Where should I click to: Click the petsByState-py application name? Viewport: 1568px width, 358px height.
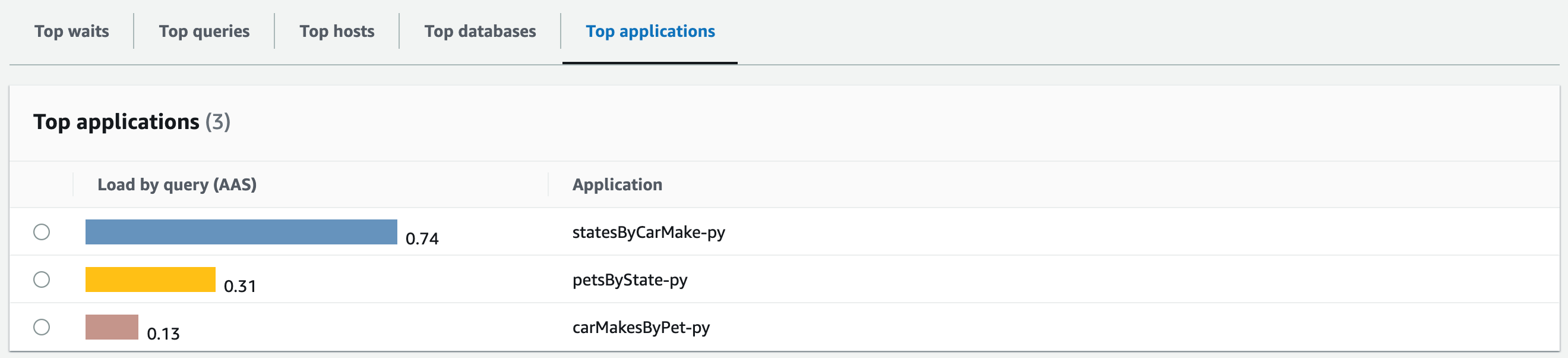coord(630,280)
